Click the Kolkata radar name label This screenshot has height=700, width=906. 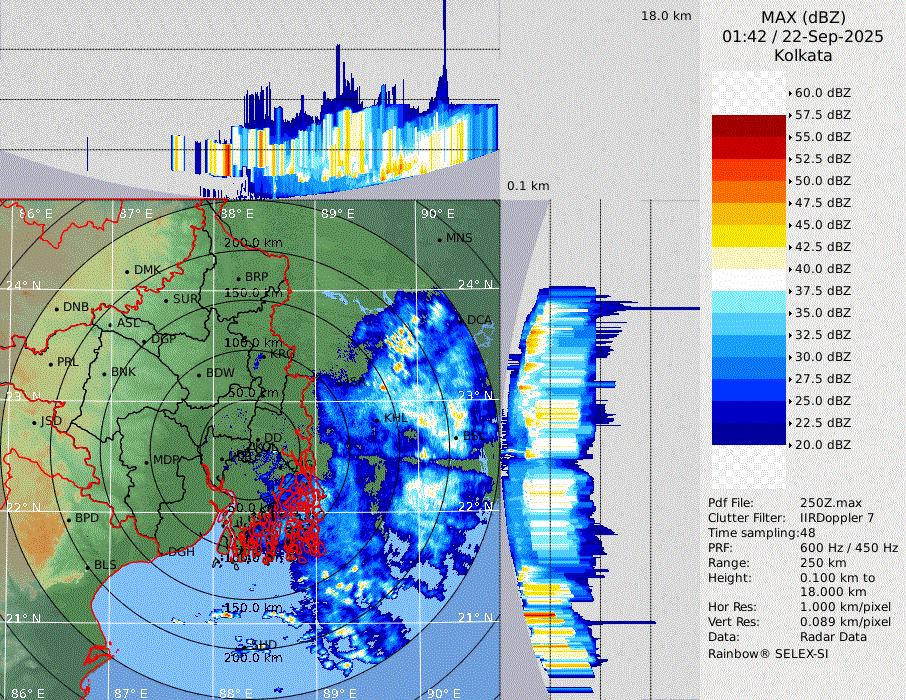tap(803, 55)
